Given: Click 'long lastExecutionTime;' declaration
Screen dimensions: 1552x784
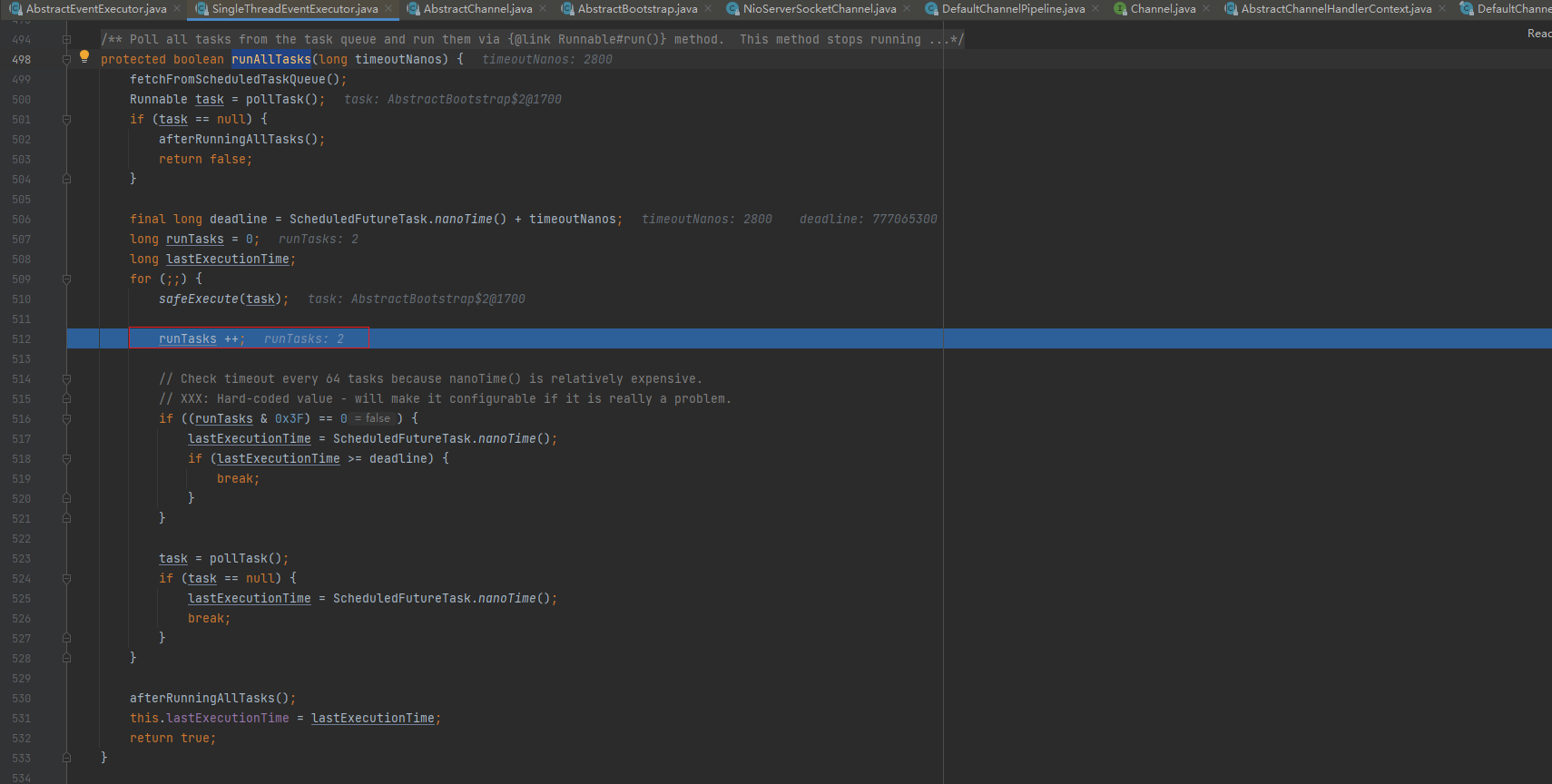Looking at the screenshot, I should click(x=212, y=260).
